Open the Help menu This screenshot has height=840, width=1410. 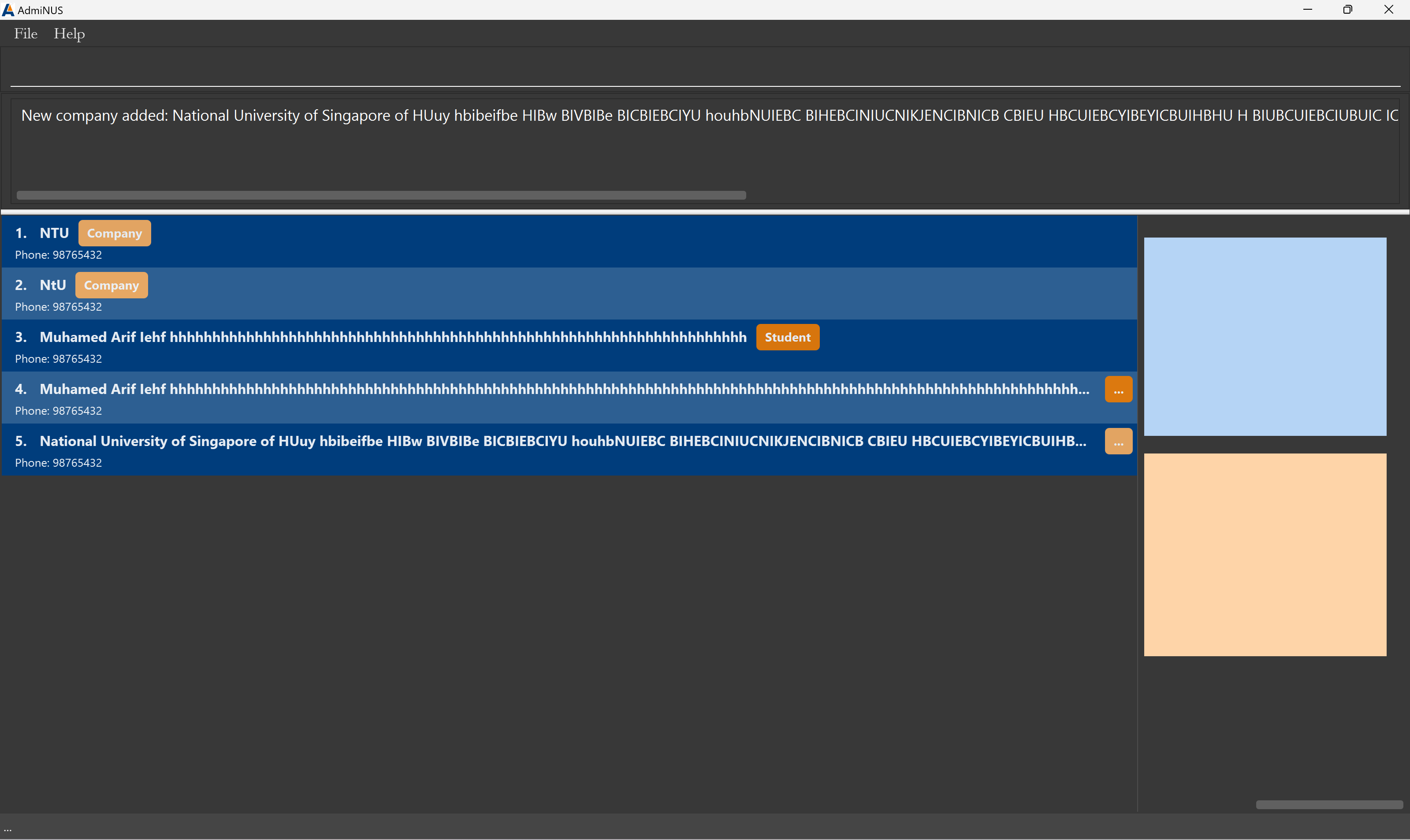tap(69, 34)
